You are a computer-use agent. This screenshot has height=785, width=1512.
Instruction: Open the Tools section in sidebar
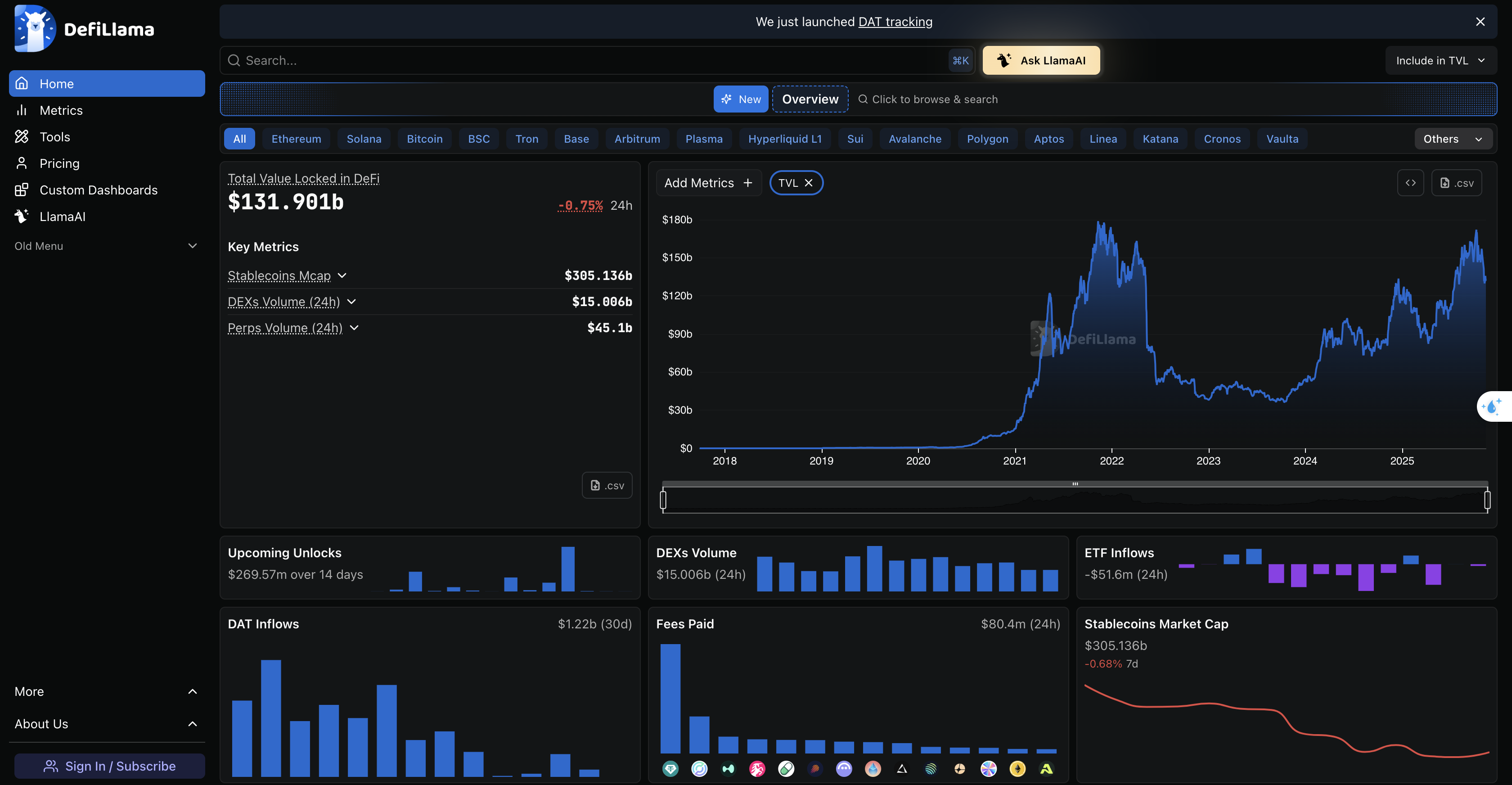[x=54, y=137]
